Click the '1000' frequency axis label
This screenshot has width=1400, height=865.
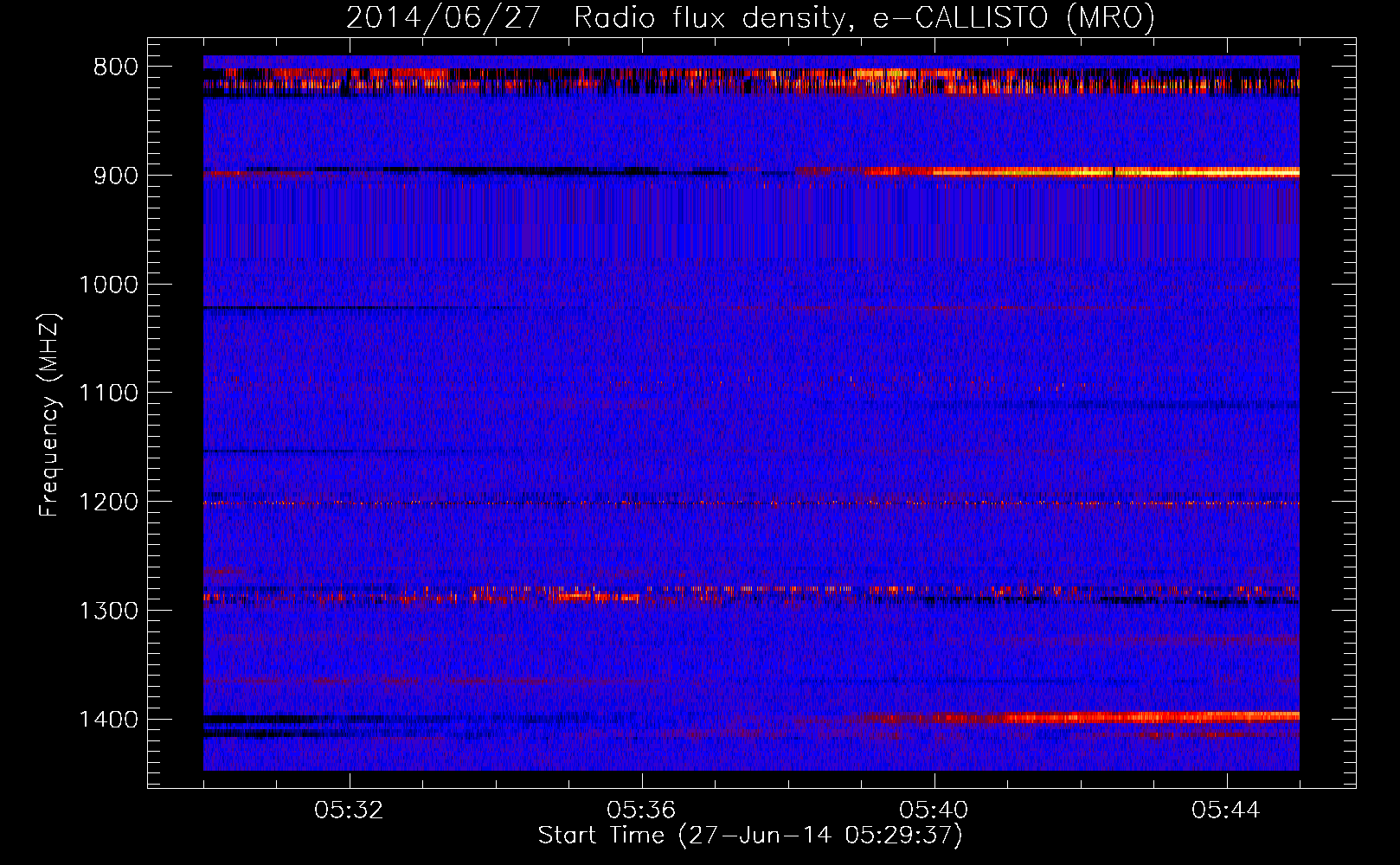[108, 285]
